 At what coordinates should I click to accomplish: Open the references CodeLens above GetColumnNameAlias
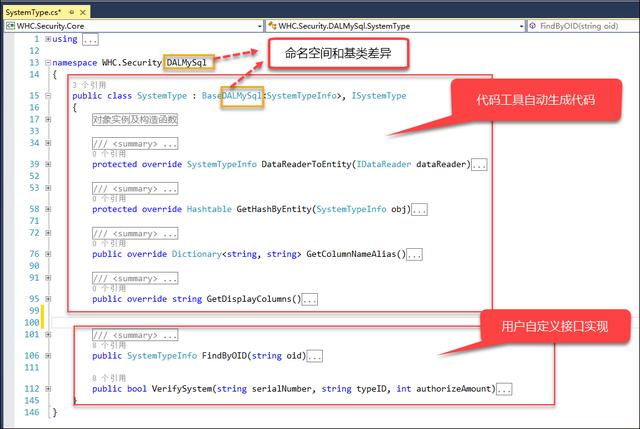tap(109, 244)
